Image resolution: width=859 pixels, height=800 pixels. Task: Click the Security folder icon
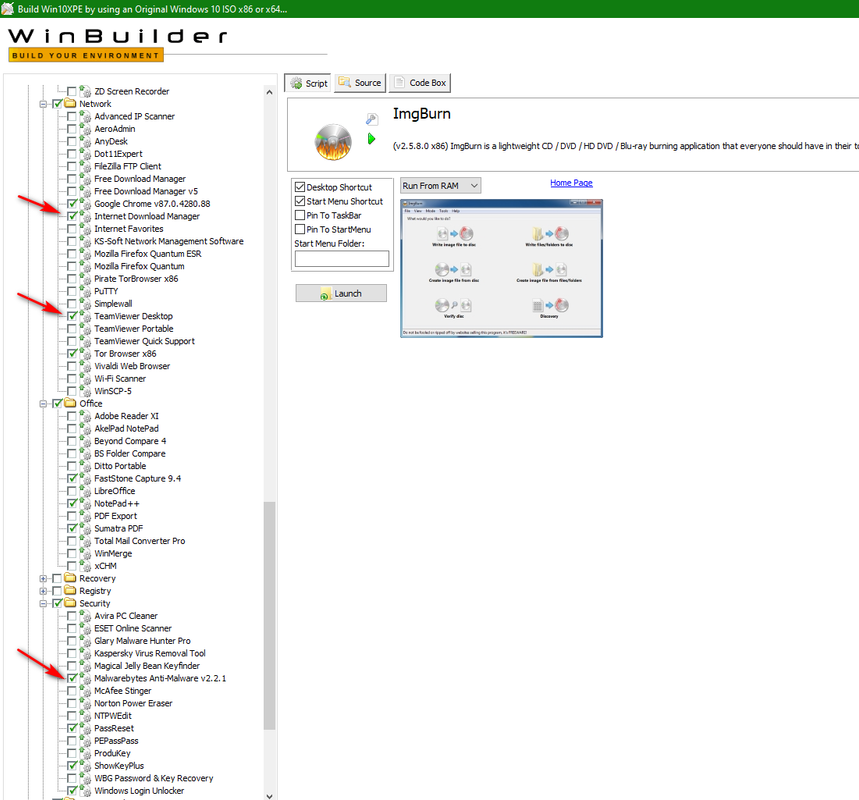[70, 603]
